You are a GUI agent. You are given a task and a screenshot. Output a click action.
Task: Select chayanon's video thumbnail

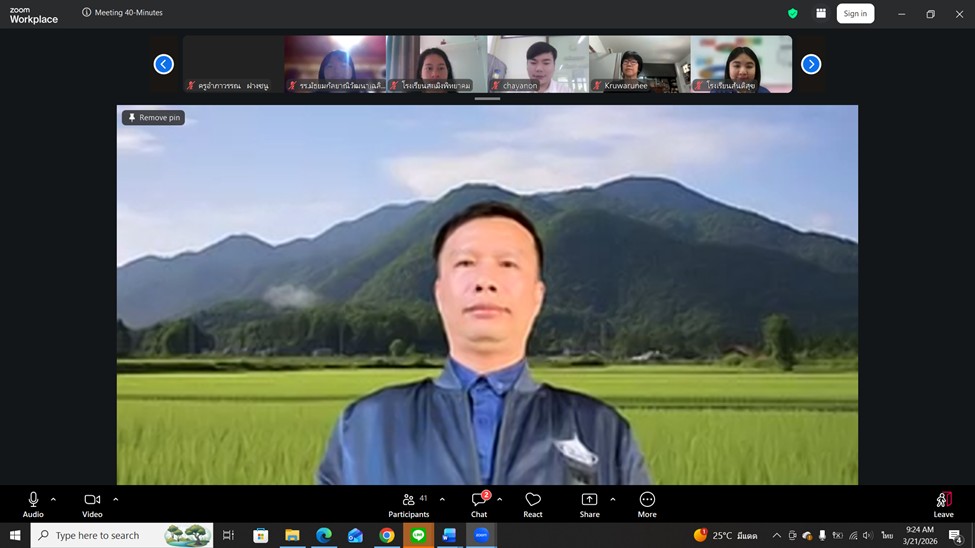point(538,64)
